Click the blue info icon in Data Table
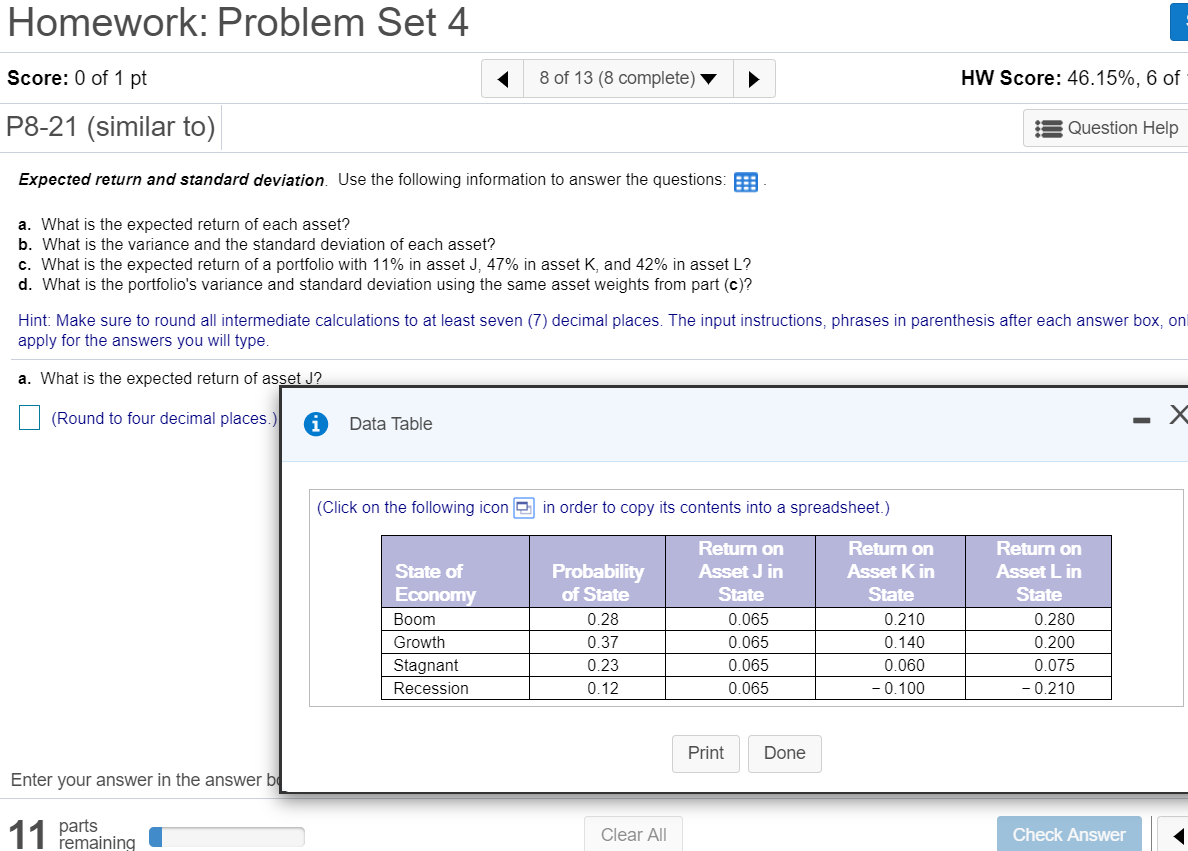Image resolution: width=1188 pixels, height=851 pixels. pyautogui.click(x=316, y=424)
